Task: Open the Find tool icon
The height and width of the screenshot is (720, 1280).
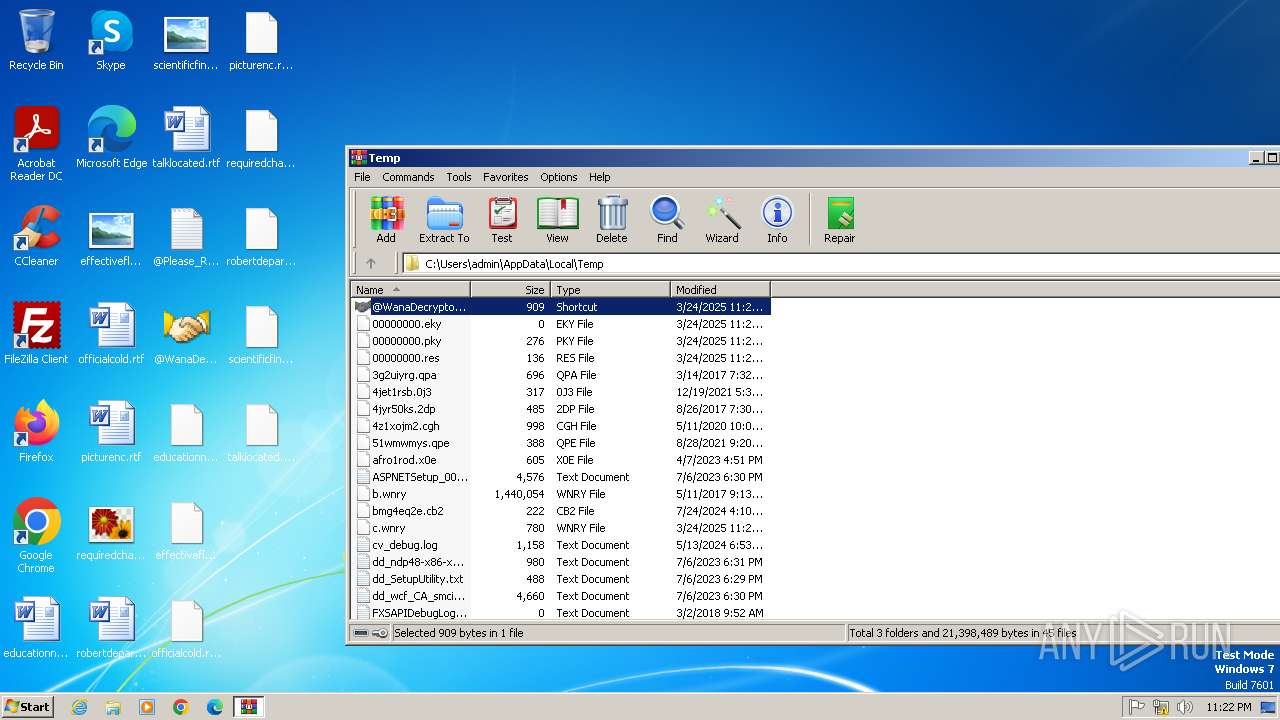Action: (667, 220)
